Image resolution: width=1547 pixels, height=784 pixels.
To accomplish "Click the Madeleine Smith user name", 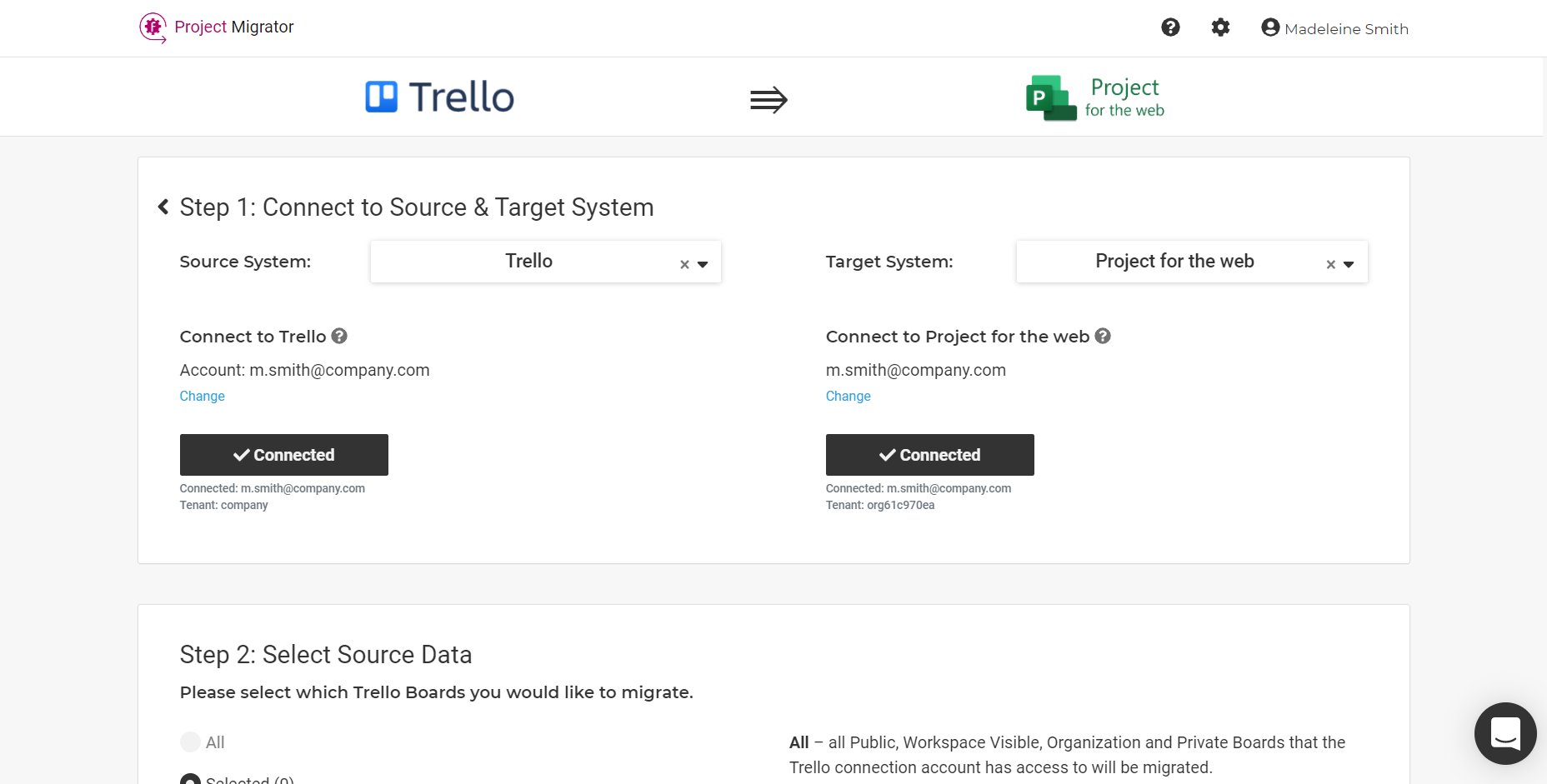I will 1347,28.
